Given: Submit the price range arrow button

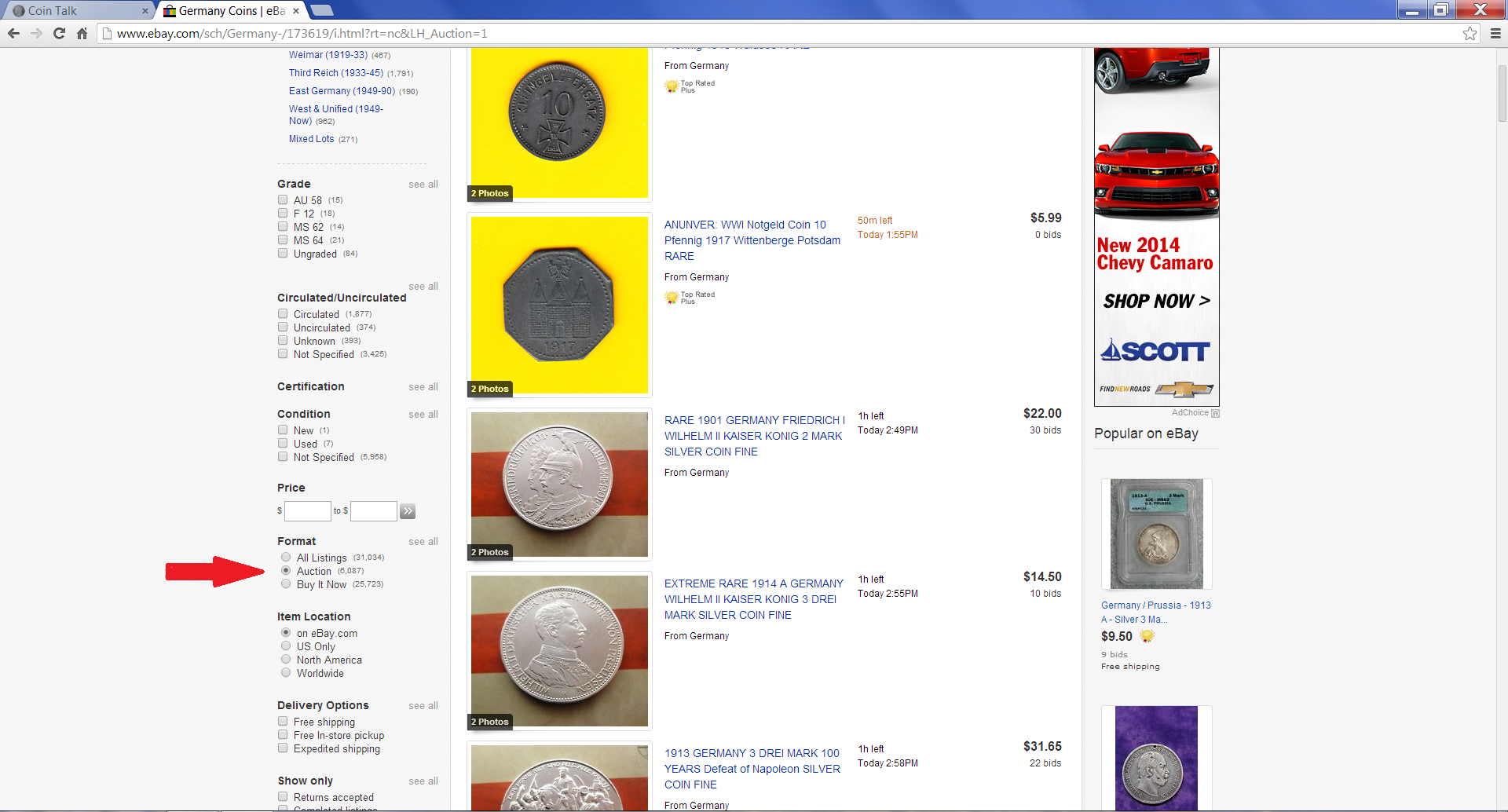Looking at the screenshot, I should click(408, 511).
